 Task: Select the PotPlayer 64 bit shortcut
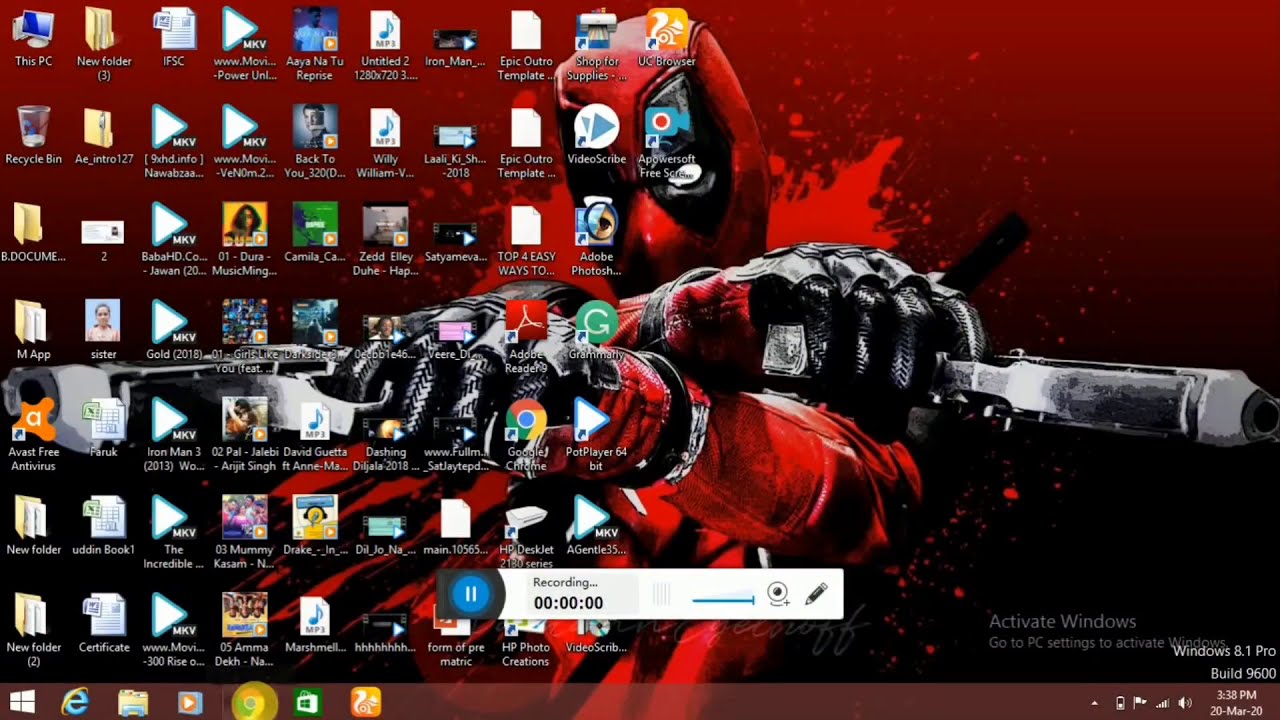(596, 435)
